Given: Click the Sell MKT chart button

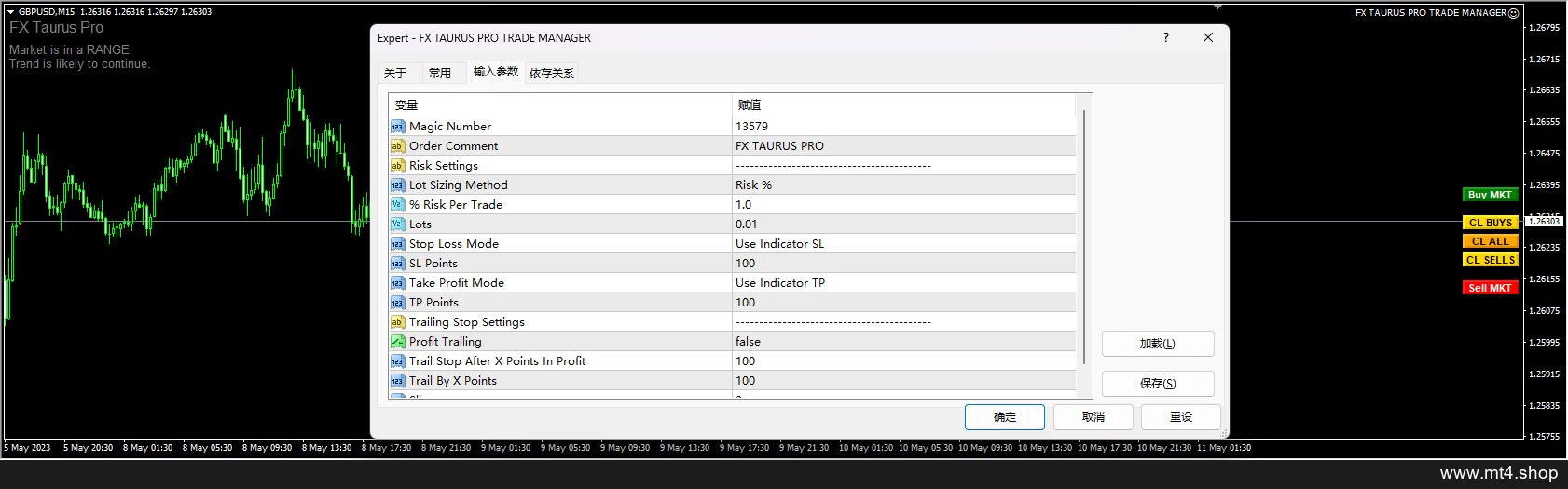Looking at the screenshot, I should pos(1490,288).
